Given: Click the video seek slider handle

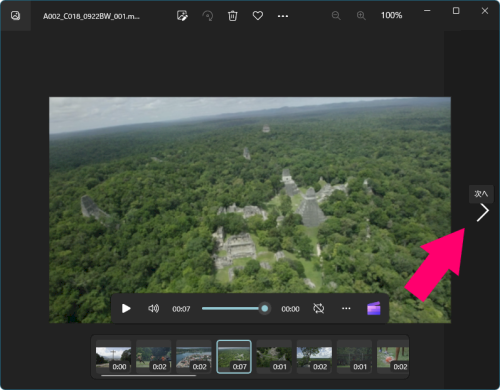Looking at the screenshot, I should pyautogui.click(x=265, y=309).
